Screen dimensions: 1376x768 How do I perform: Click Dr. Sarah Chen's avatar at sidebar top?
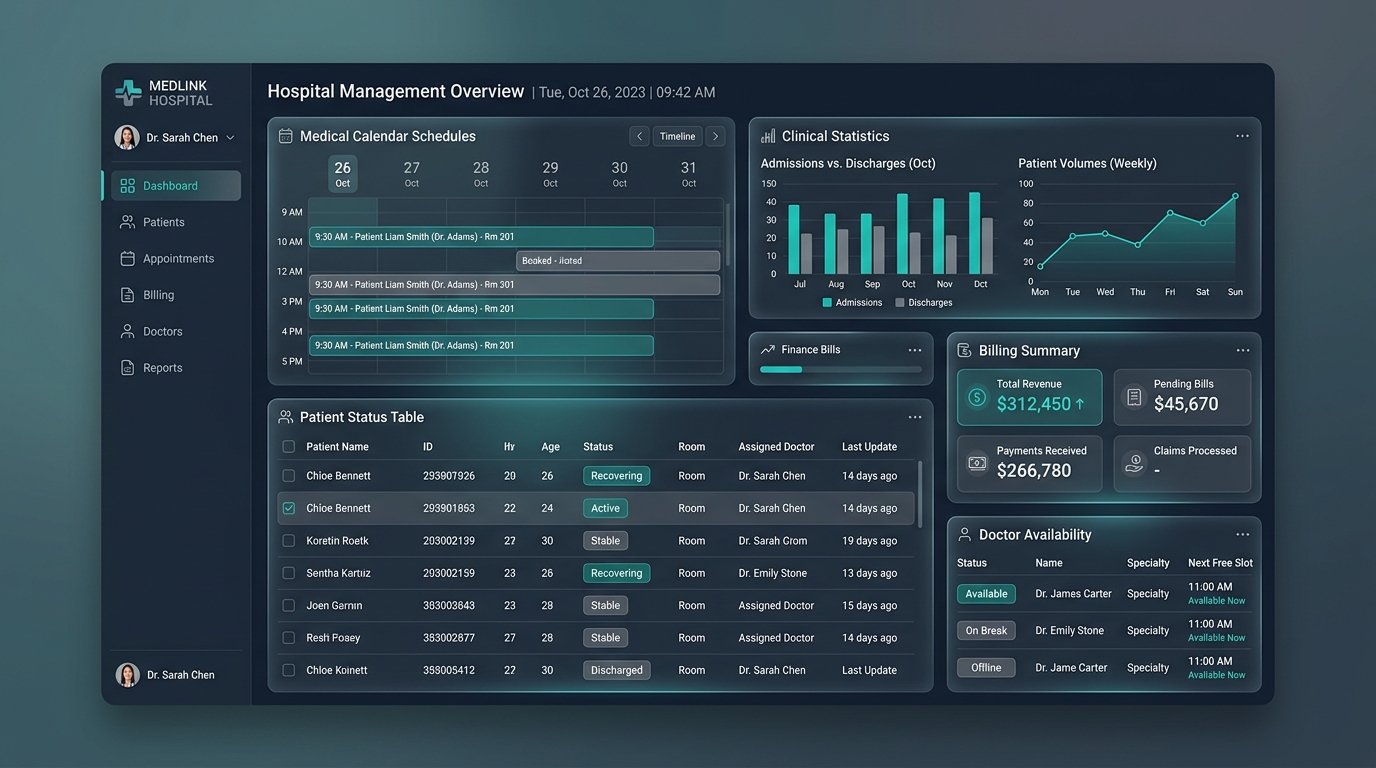[x=127, y=137]
